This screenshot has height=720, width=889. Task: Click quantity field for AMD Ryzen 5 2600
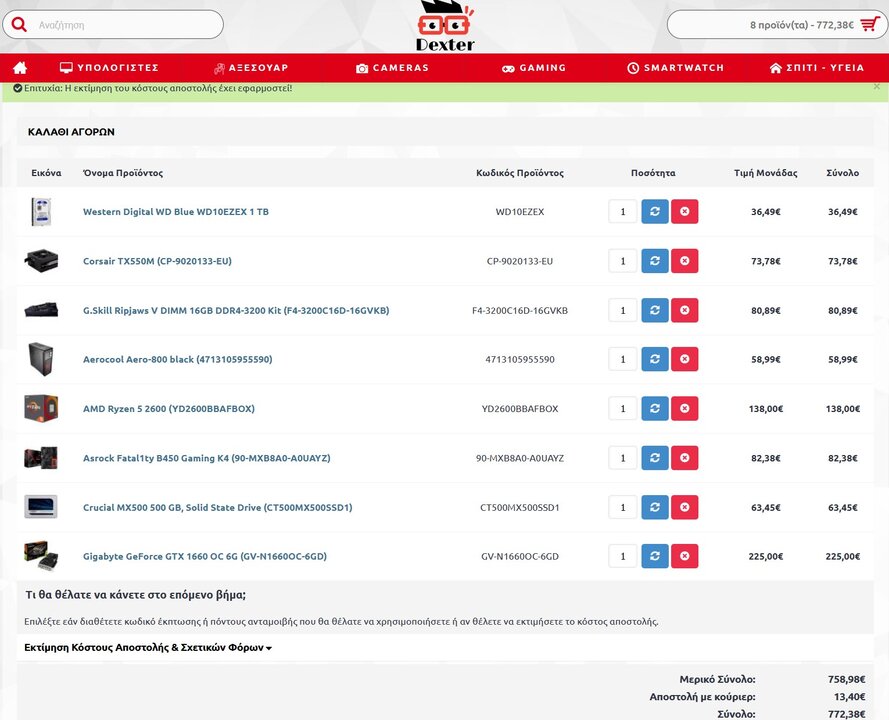click(x=623, y=409)
